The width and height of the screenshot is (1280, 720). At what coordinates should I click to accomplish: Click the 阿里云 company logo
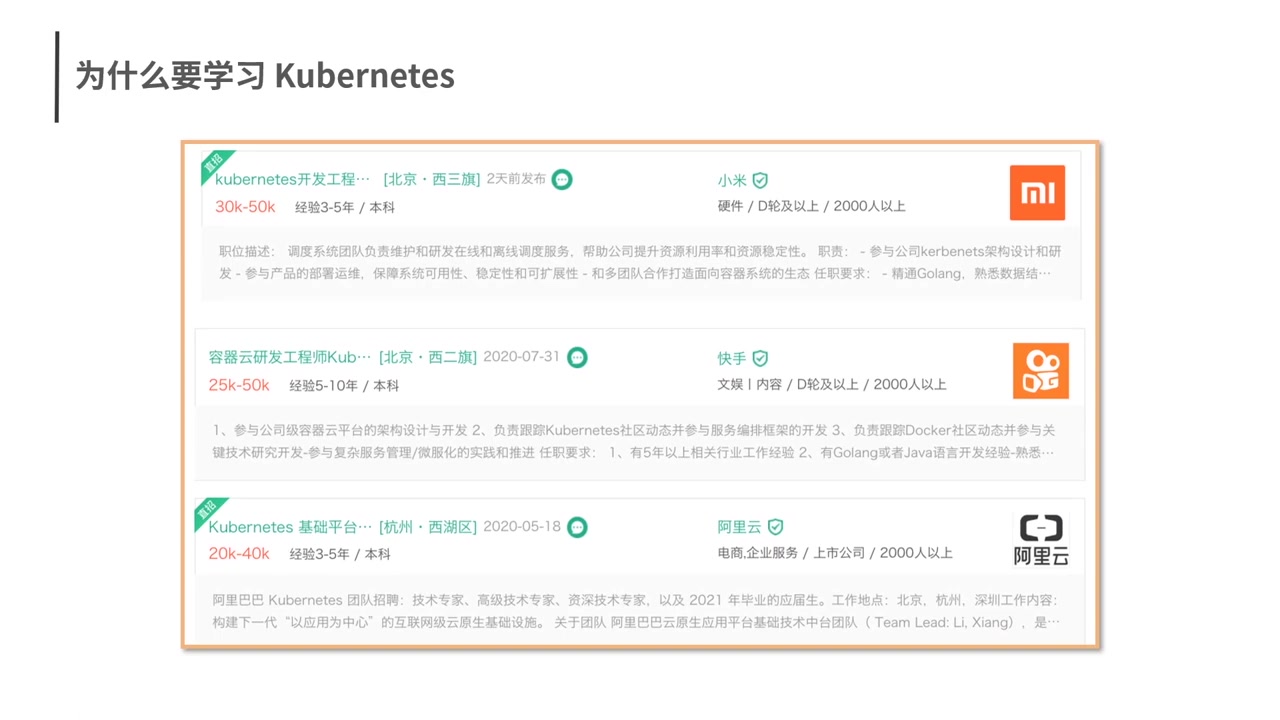1041,540
